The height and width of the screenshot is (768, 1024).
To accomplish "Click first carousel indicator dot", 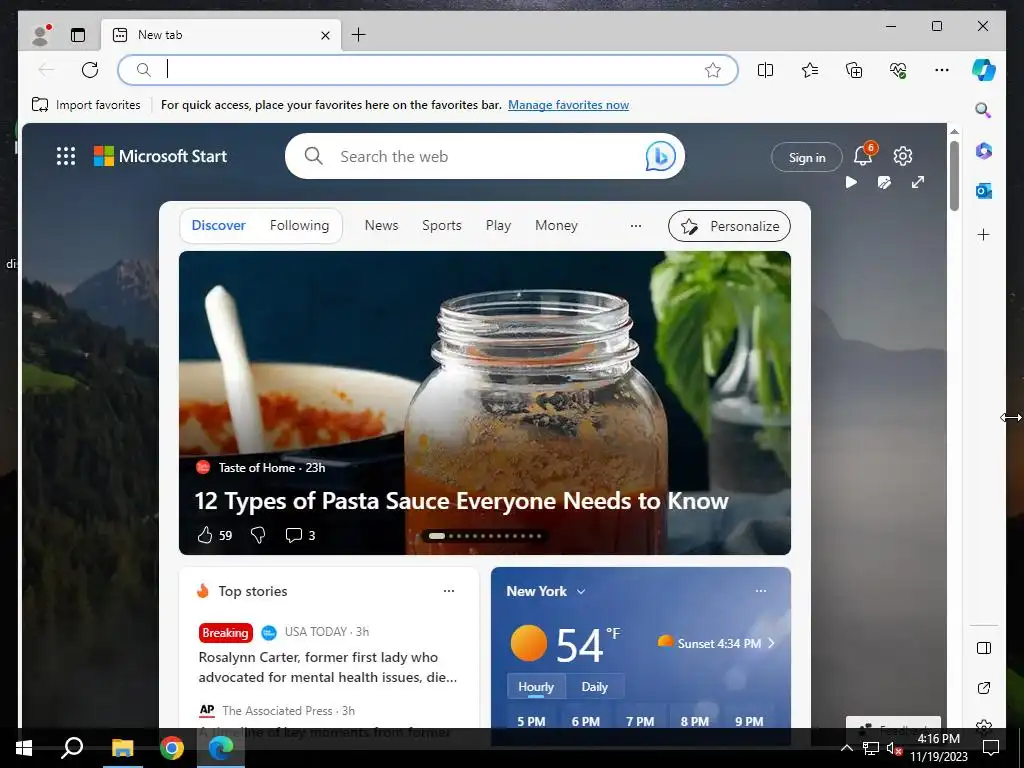I will (x=437, y=536).
